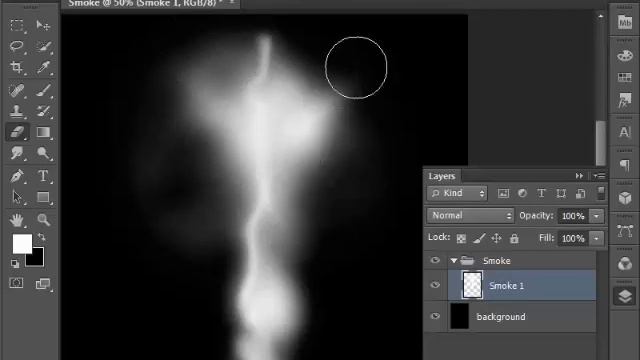Lock image pixels with brush icon
The width and height of the screenshot is (640, 360).
pos(479,238)
